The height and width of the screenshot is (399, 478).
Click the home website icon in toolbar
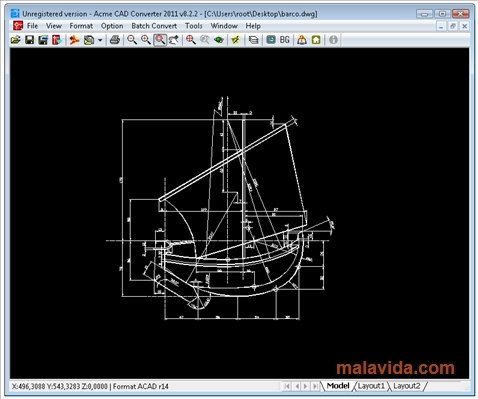[316, 40]
